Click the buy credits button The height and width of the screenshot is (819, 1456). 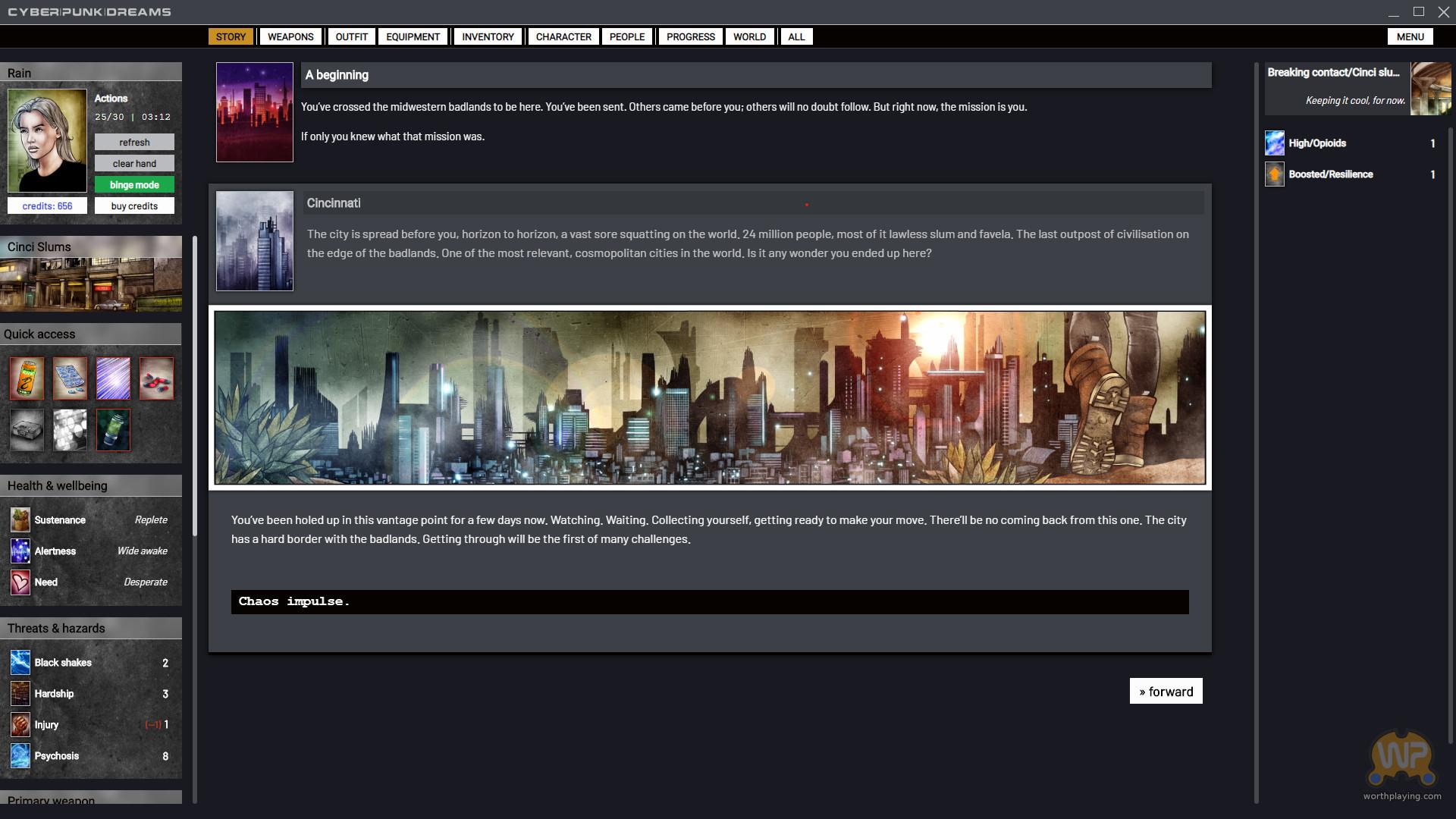(x=134, y=206)
